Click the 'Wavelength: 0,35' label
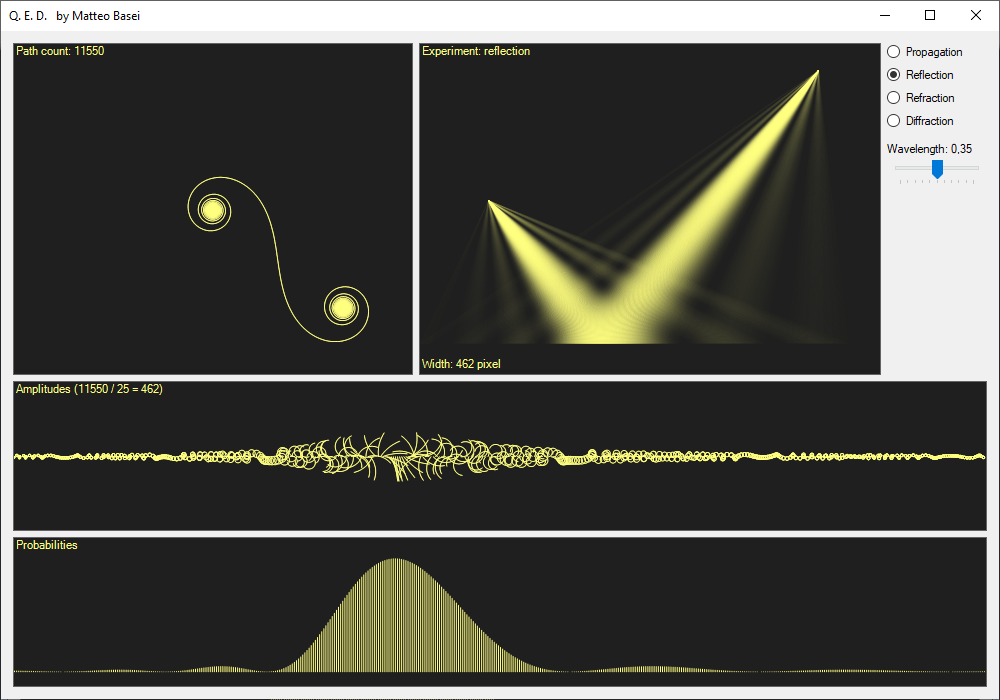 tap(929, 149)
